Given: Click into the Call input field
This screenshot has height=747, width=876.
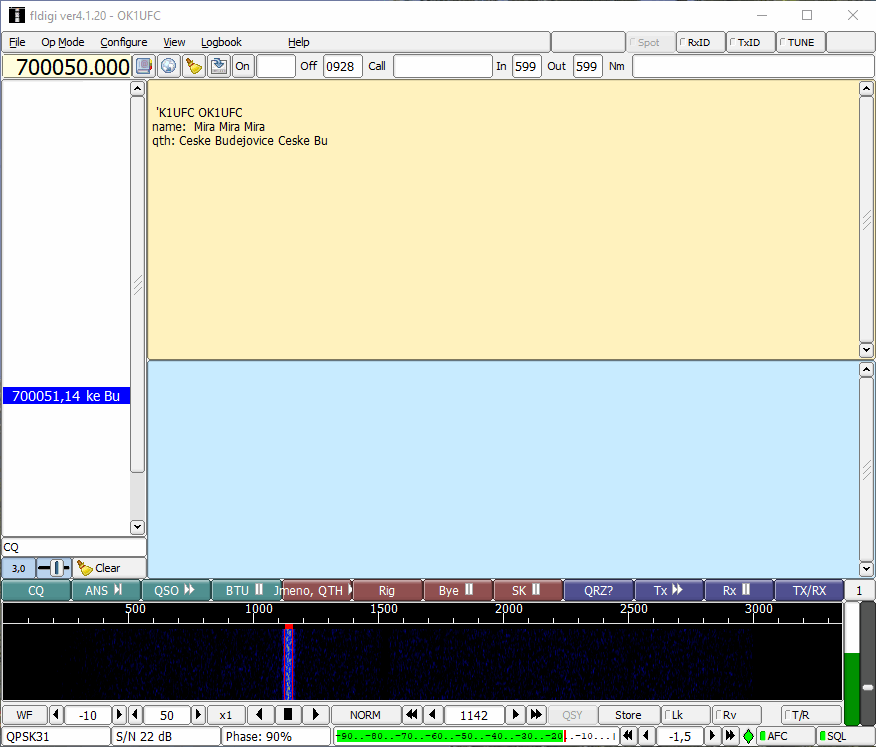Looking at the screenshot, I should coord(440,66).
